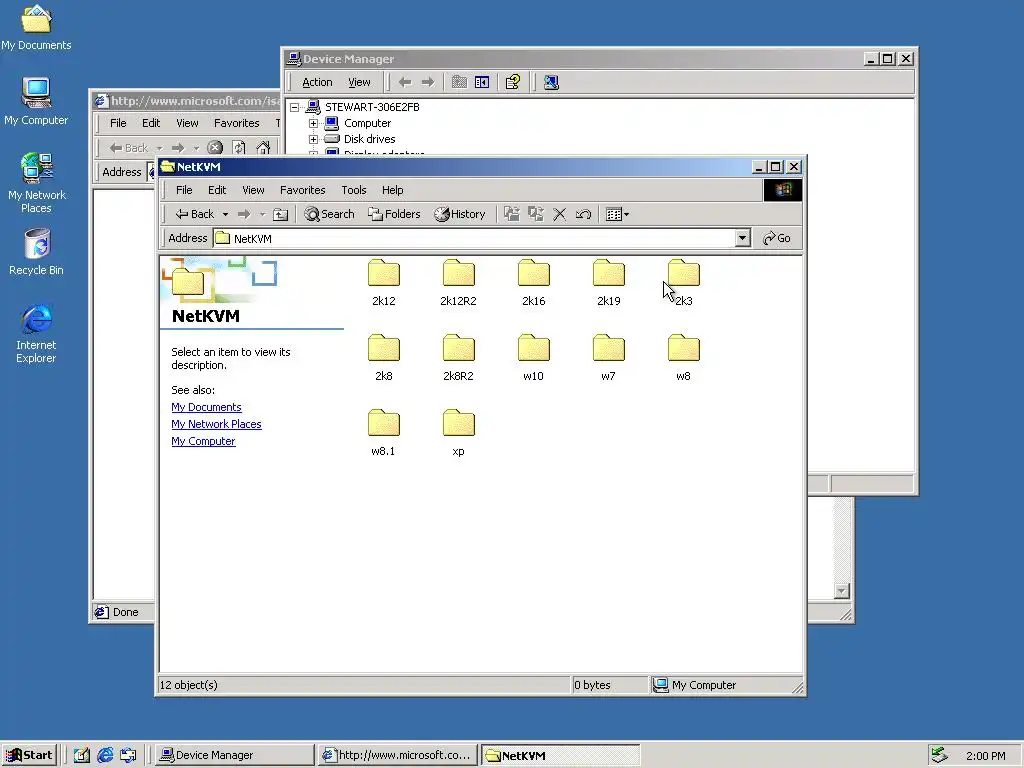Image resolution: width=1024 pixels, height=768 pixels.
Task: Open Recycle Bin desktop icon
Action: [x=37, y=251]
